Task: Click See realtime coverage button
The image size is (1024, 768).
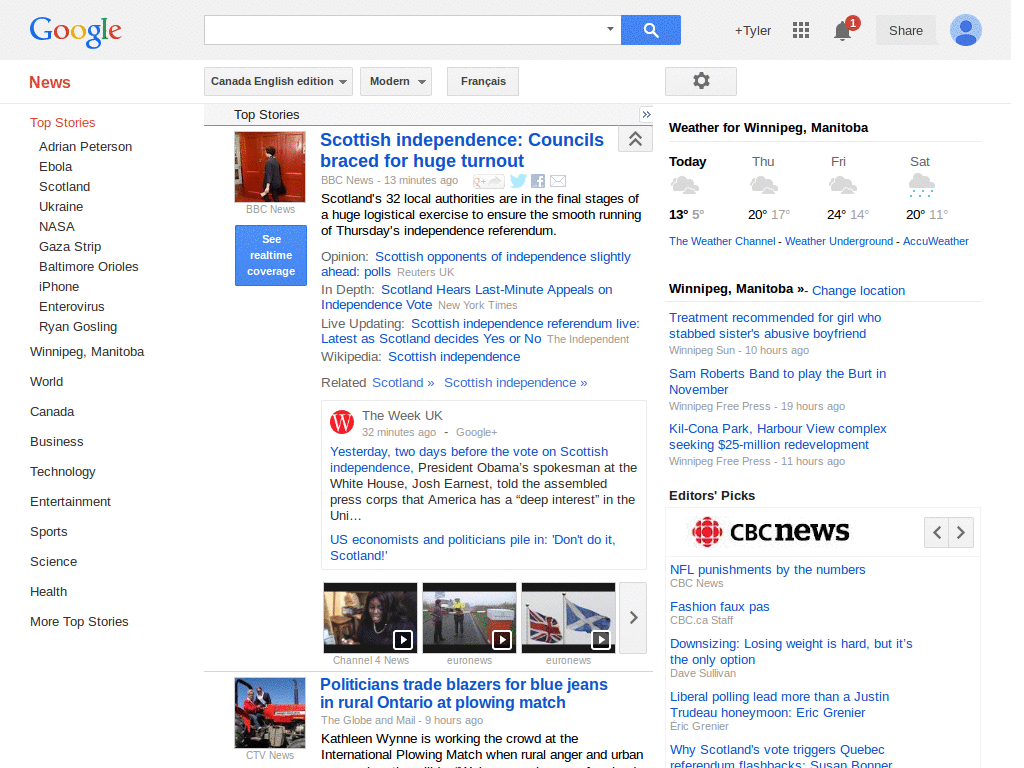Action: 270,255
